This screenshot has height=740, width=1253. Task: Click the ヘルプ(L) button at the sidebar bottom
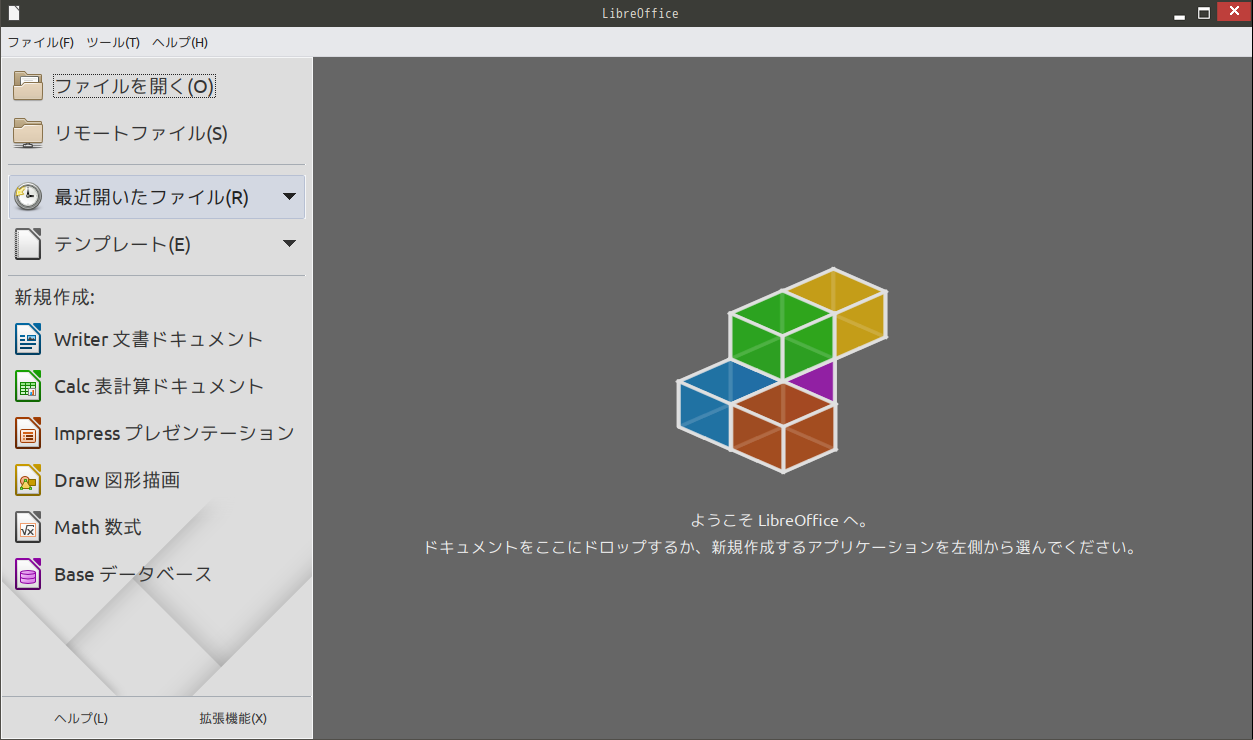[x=81, y=718]
